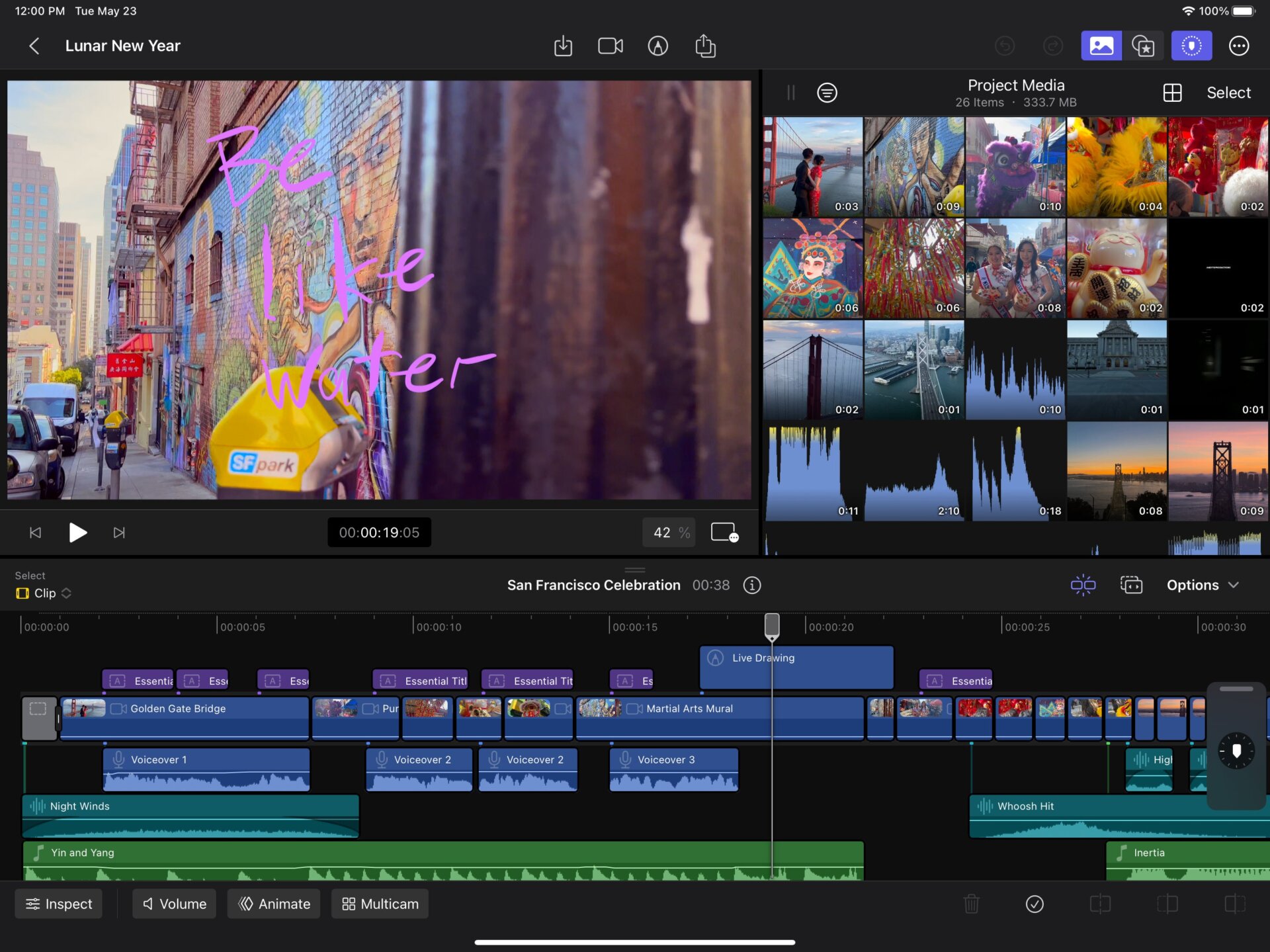Open the camera capture icon
Image resolution: width=1270 pixels, height=952 pixels.
610,45
